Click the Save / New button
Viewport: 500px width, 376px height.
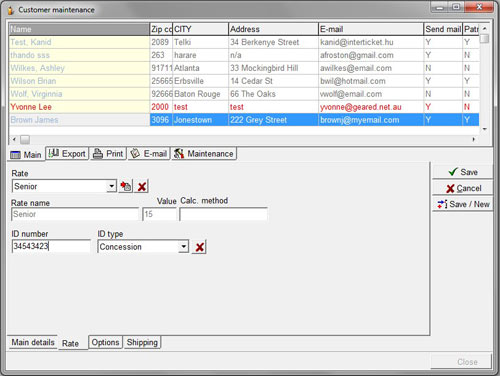(x=463, y=204)
